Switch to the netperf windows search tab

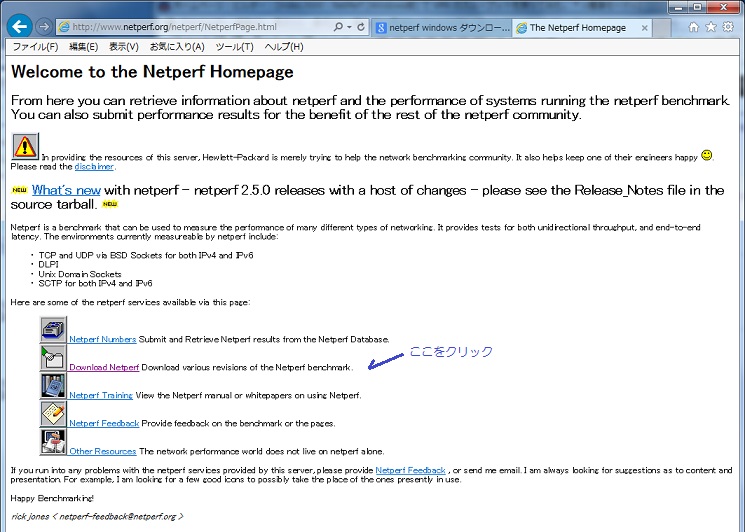click(442, 28)
